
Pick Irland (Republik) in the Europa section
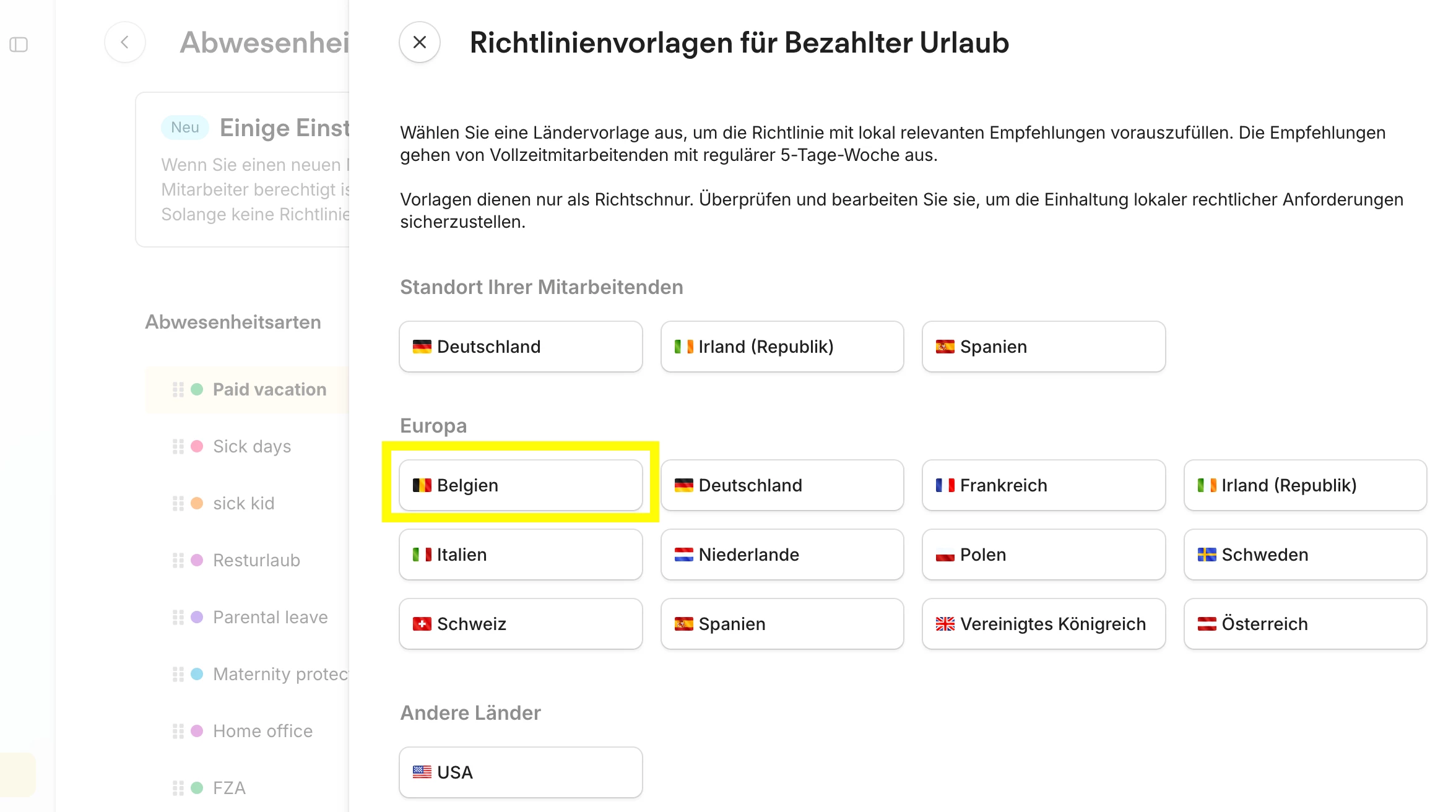click(1305, 485)
